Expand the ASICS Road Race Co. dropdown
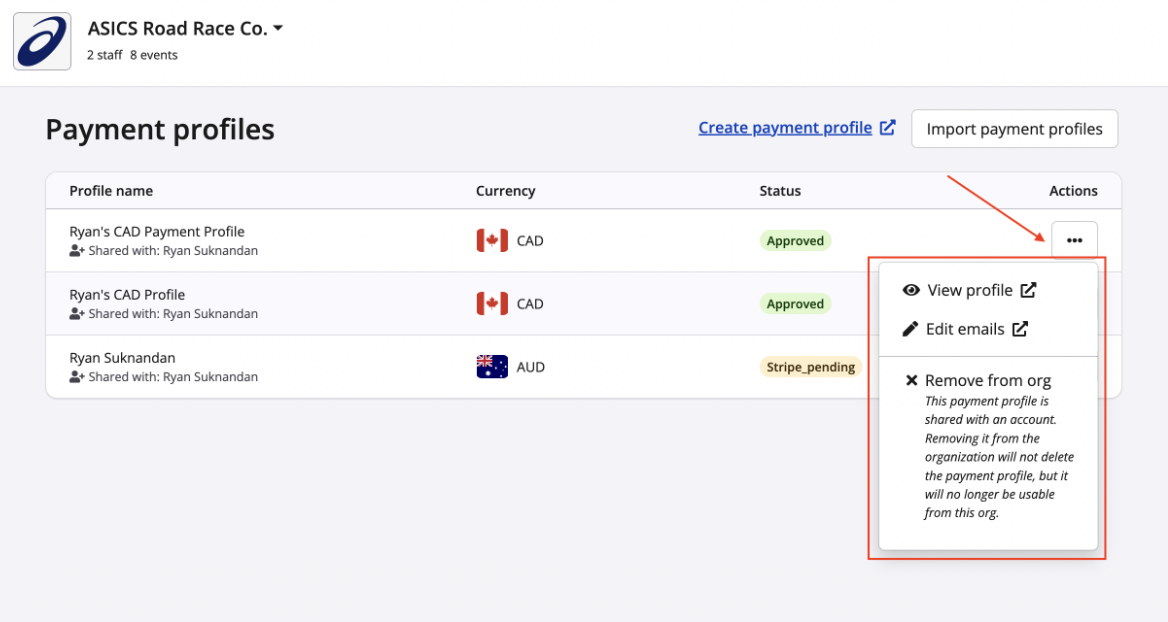 coord(278,29)
